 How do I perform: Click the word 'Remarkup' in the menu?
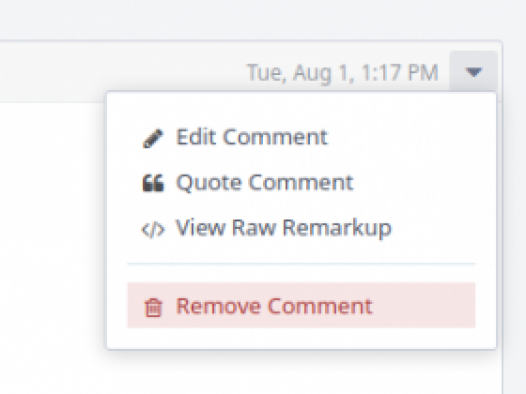click(x=337, y=229)
